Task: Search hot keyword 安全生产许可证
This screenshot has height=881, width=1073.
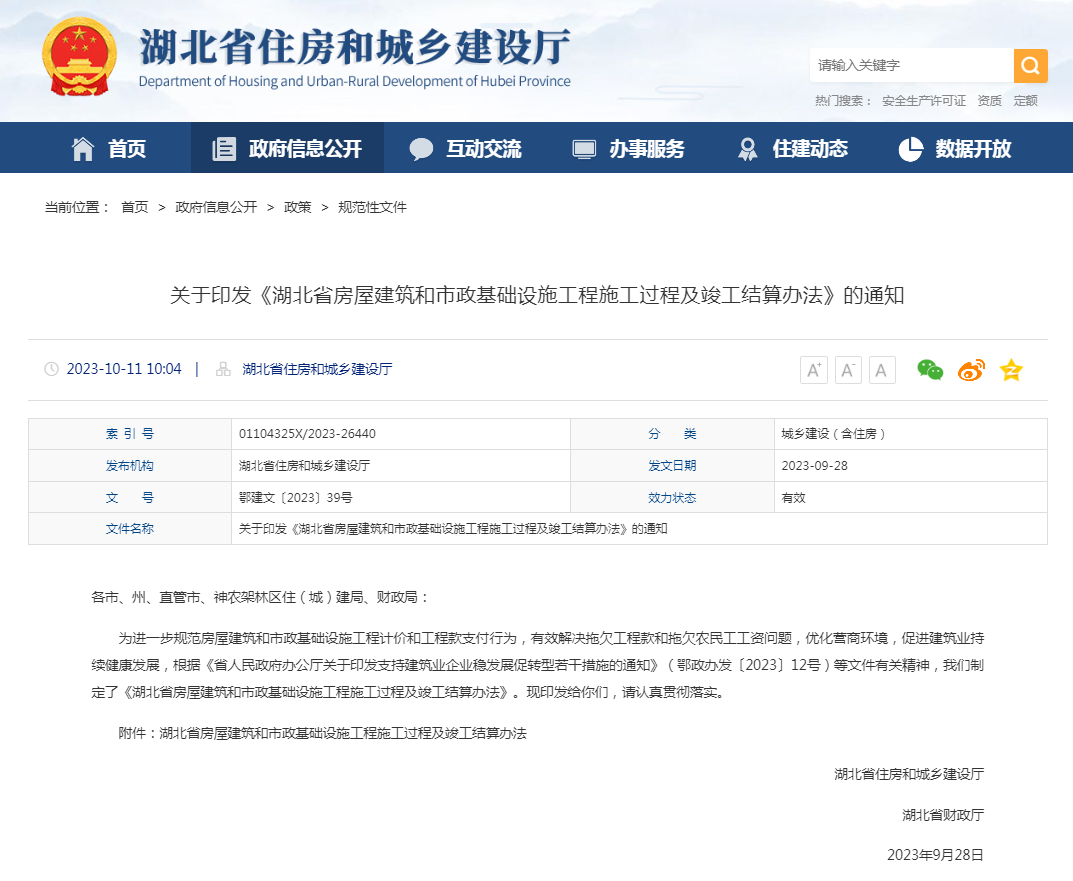Action: [x=924, y=101]
